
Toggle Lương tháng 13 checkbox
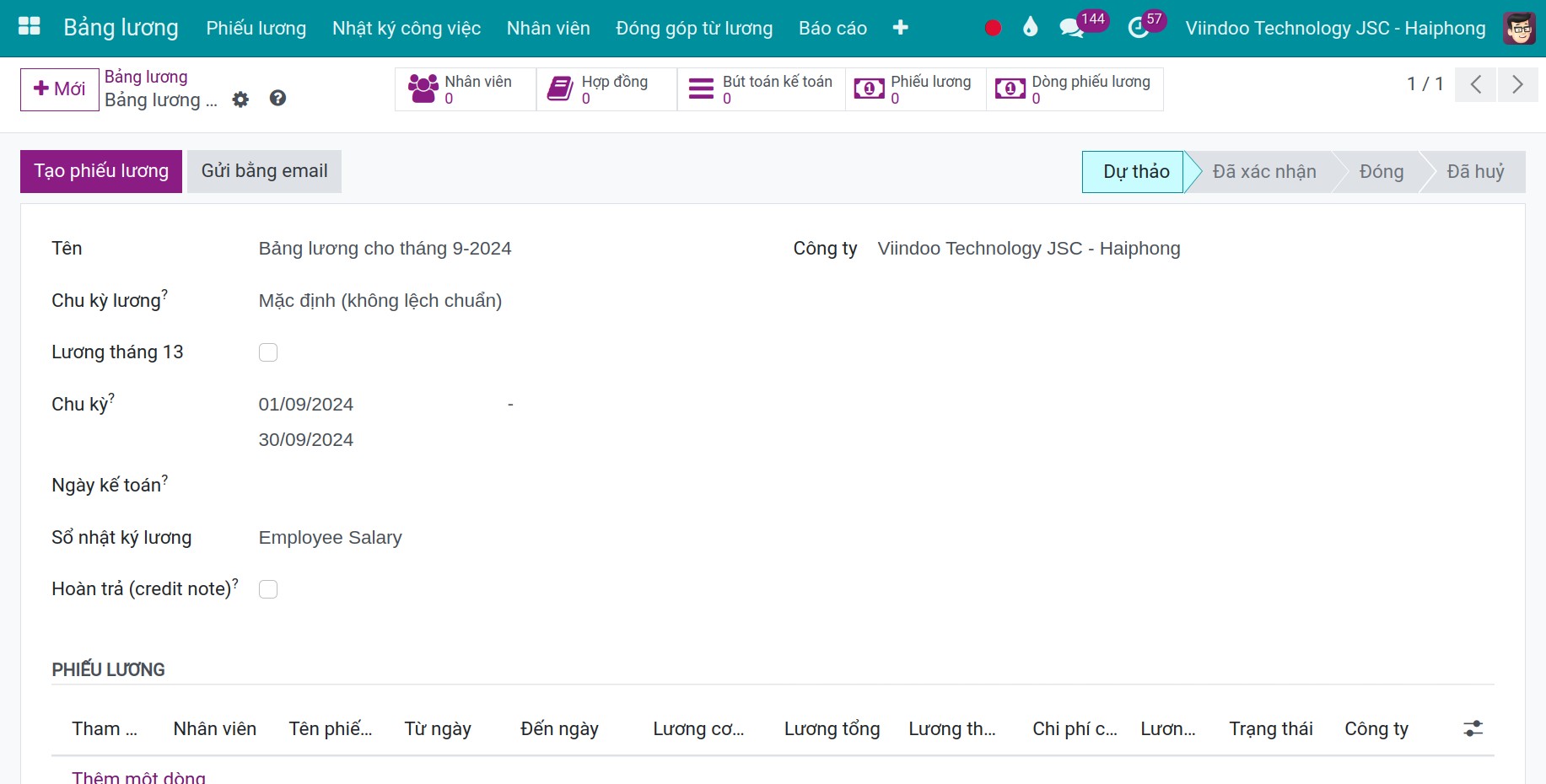point(268,352)
